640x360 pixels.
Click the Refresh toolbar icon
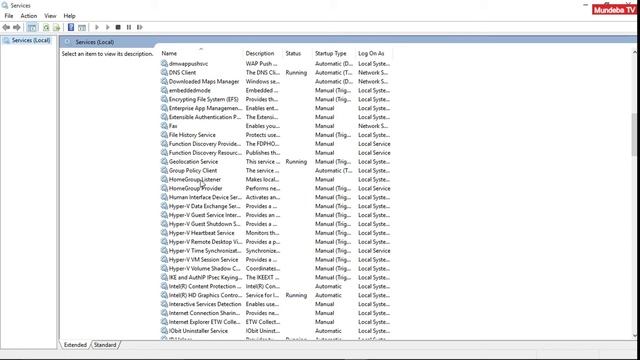tap(46, 27)
